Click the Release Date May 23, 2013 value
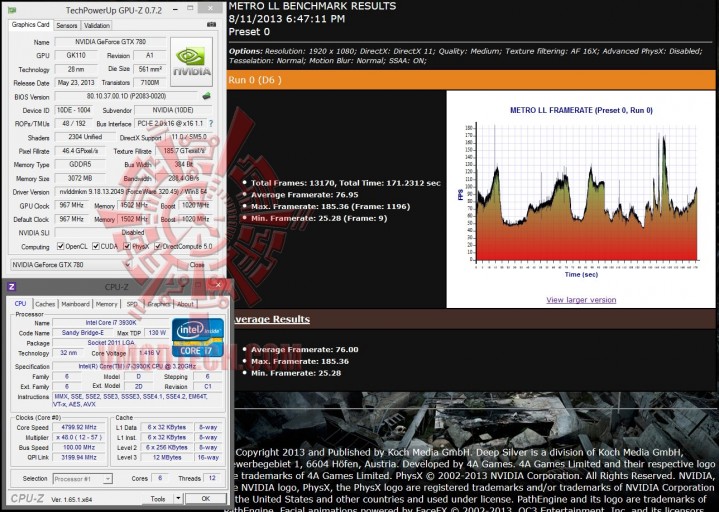Image resolution: width=719 pixels, height=512 pixels. (x=76, y=83)
